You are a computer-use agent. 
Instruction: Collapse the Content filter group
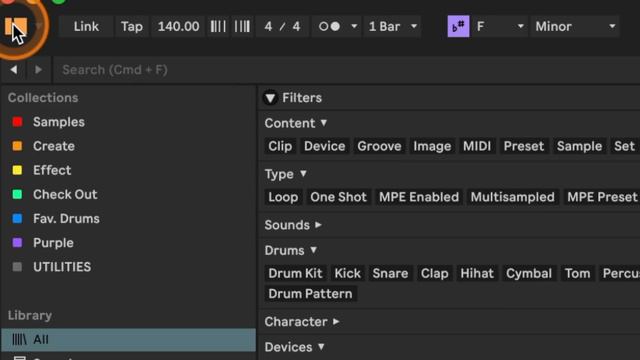(324, 123)
